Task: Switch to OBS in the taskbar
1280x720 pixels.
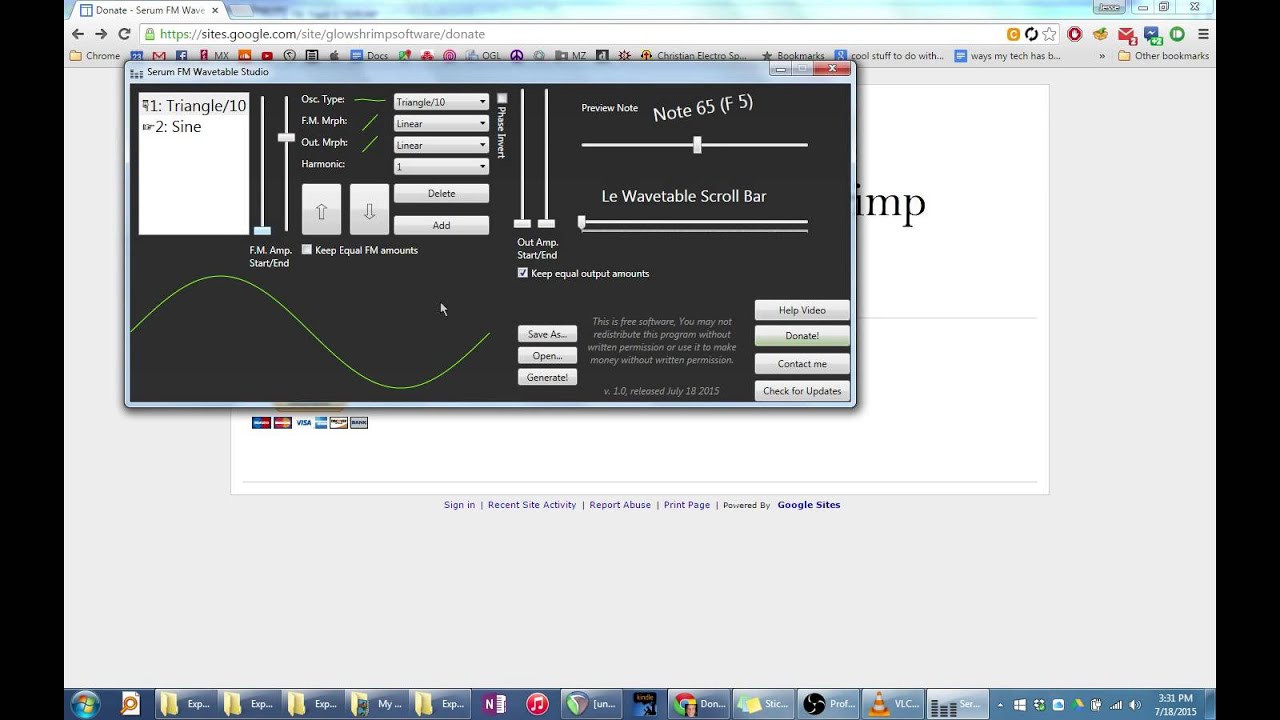Action: tap(829, 704)
